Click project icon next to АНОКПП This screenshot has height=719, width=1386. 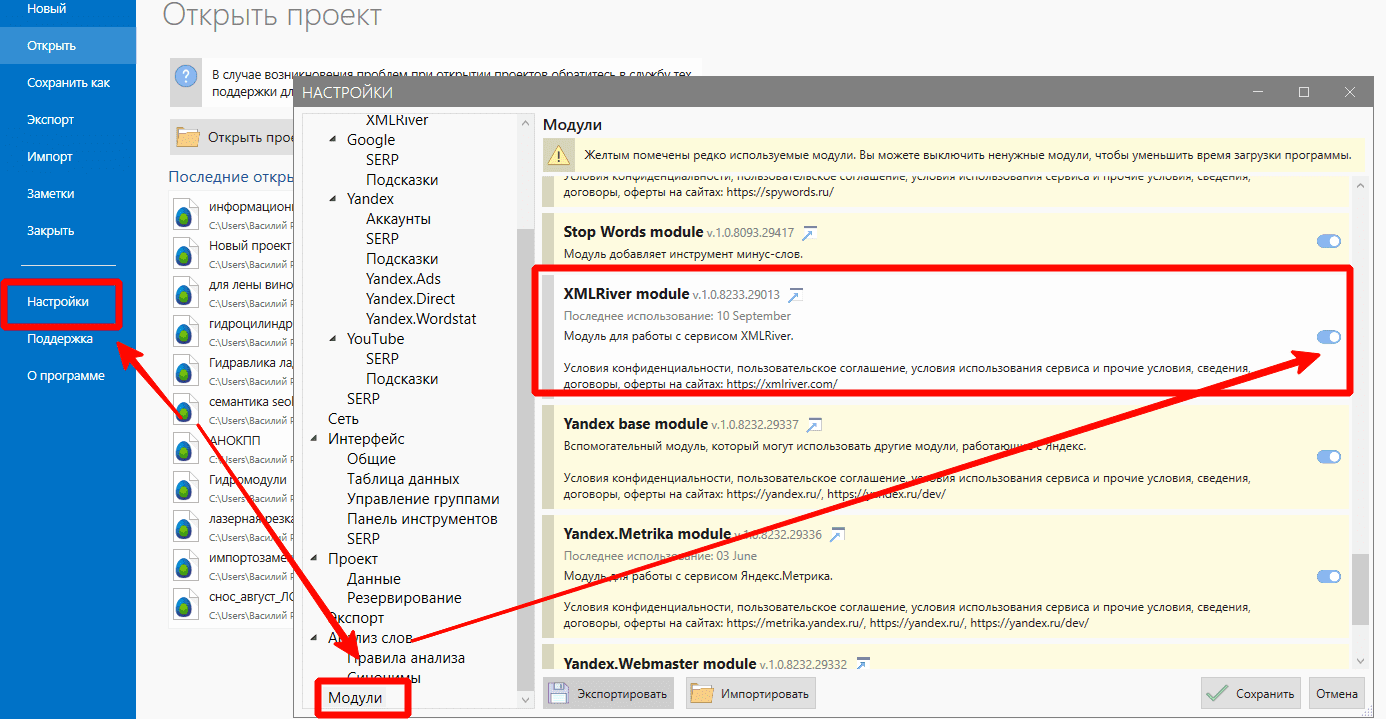click(185, 448)
